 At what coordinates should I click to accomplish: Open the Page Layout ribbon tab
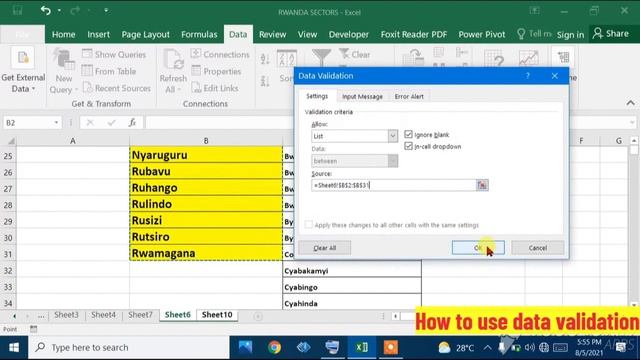pos(145,35)
